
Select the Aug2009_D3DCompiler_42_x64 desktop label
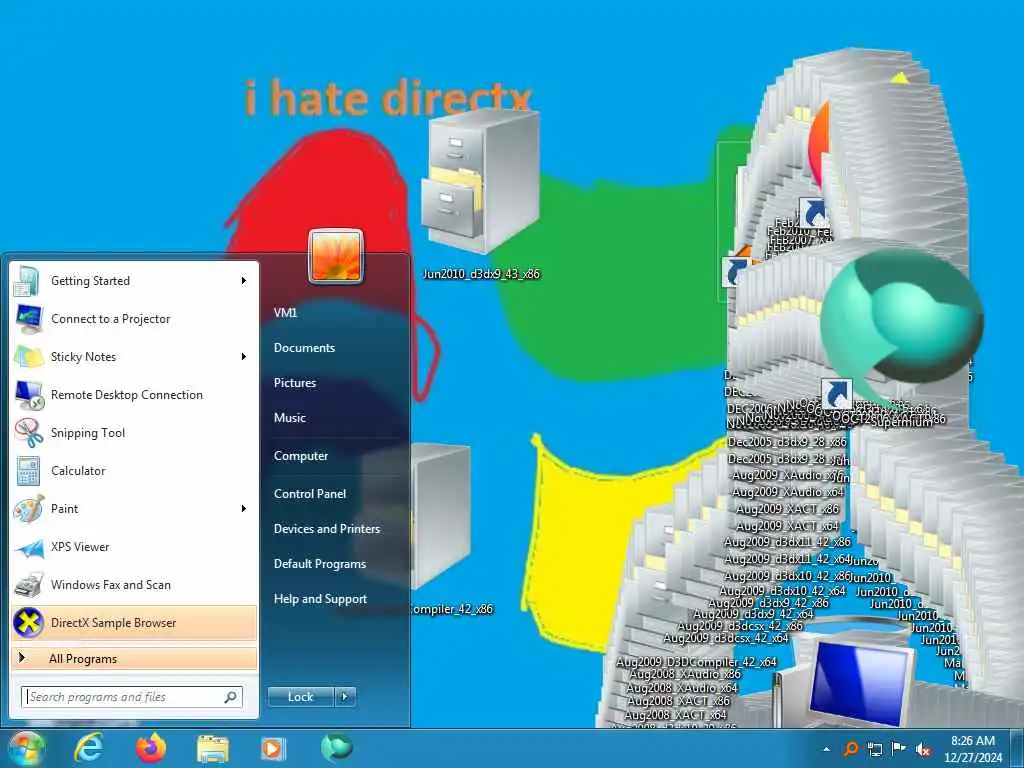point(696,662)
